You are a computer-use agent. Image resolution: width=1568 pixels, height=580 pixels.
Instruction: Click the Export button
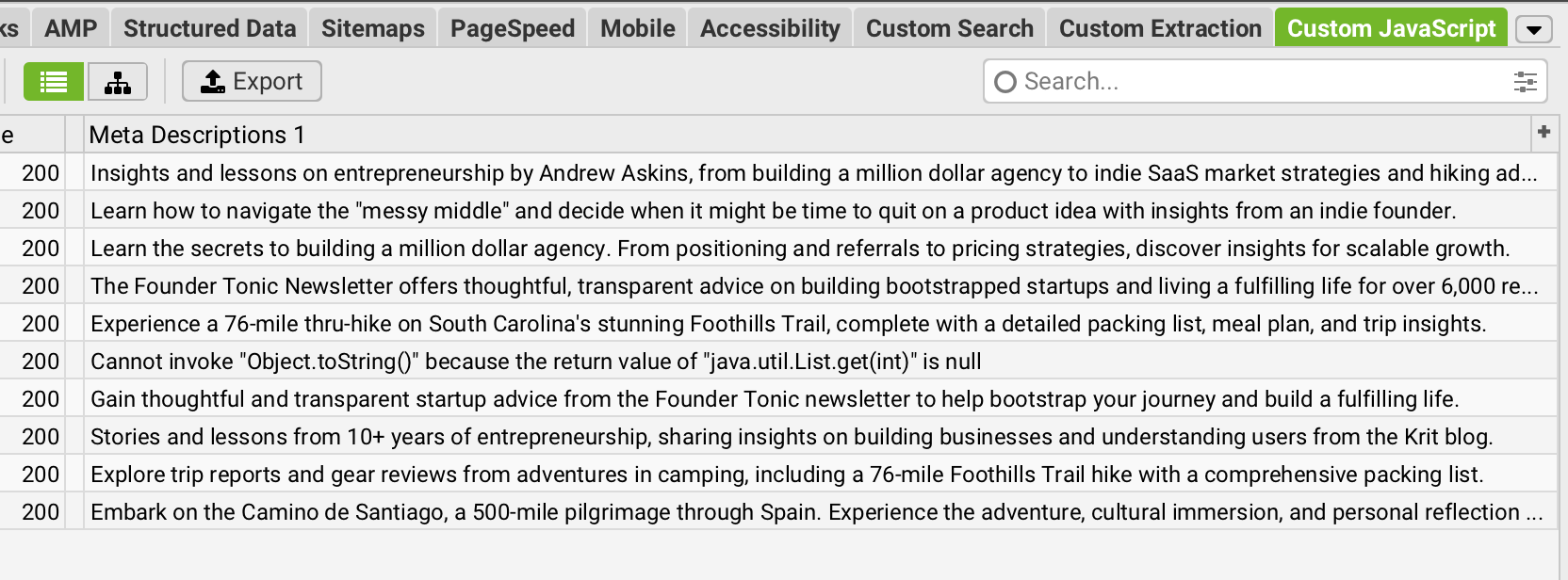pos(252,82)
